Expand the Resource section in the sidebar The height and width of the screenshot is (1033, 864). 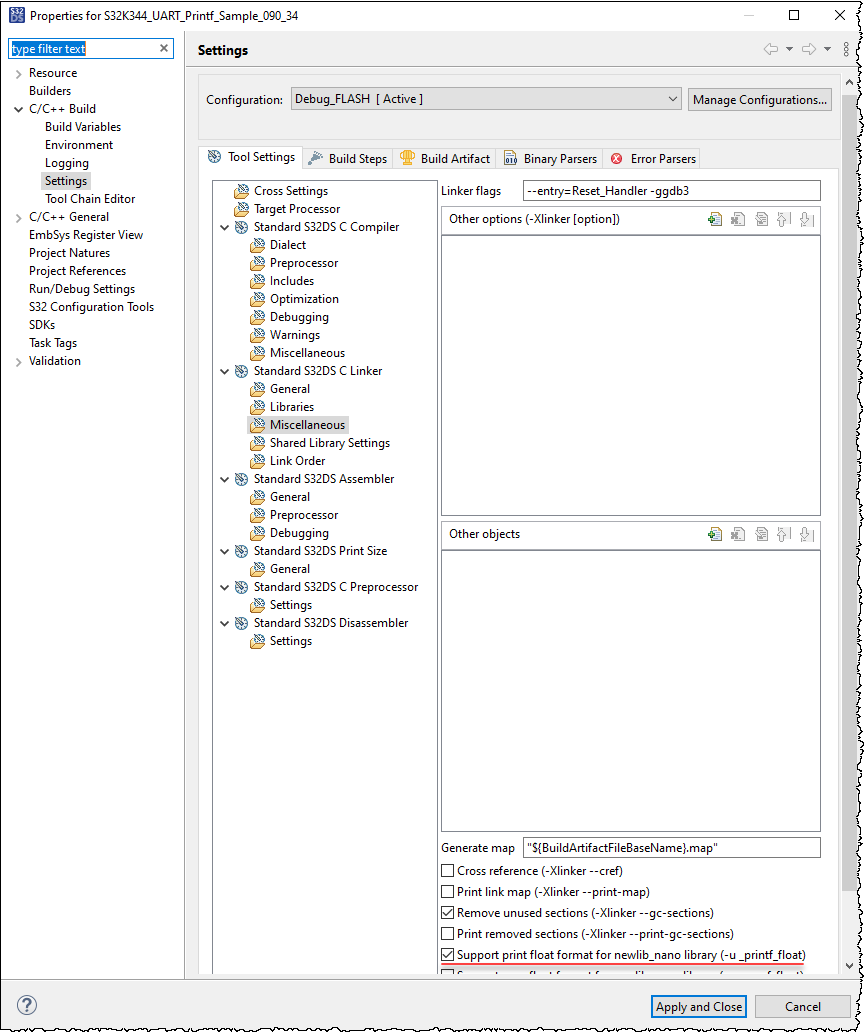coord(20,72)
